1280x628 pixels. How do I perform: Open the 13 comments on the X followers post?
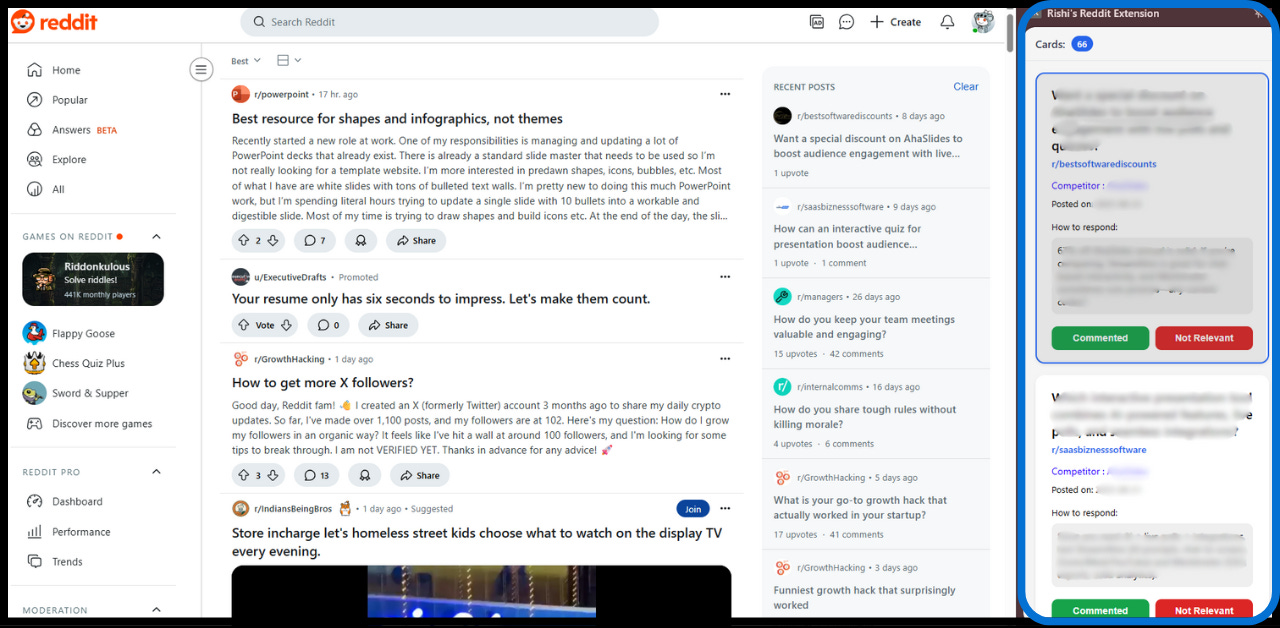[x=316, y=475]
